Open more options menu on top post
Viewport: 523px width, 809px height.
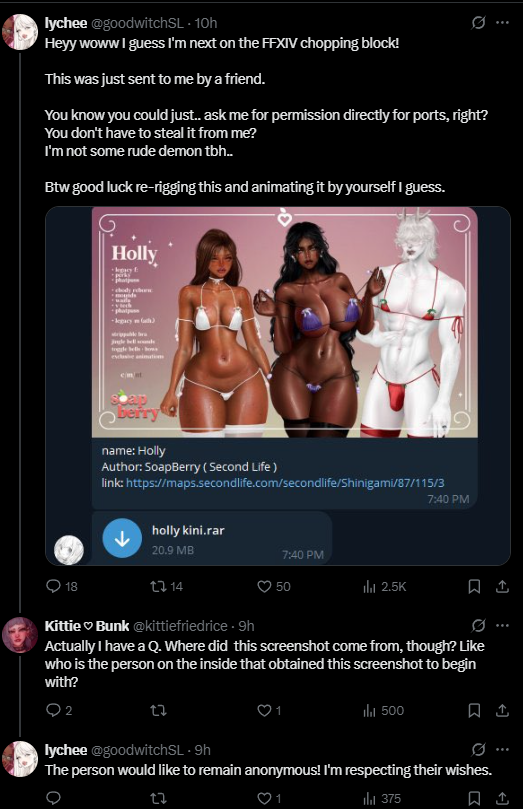pyautogui.click(x=502, y=23)
